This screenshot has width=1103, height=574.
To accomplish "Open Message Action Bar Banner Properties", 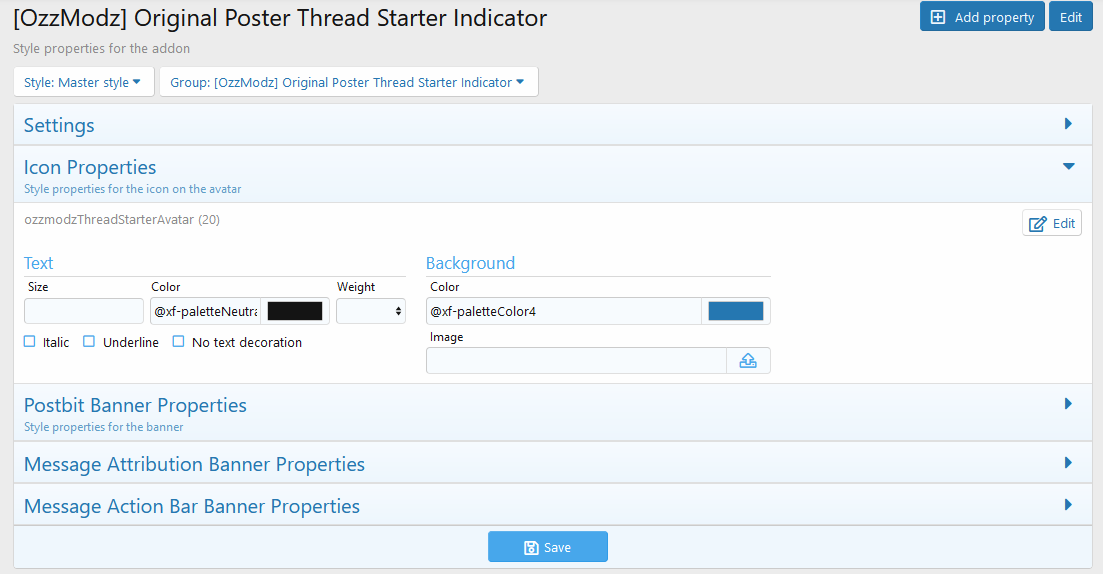I will pyautogui.click(x=1068, y=505).
